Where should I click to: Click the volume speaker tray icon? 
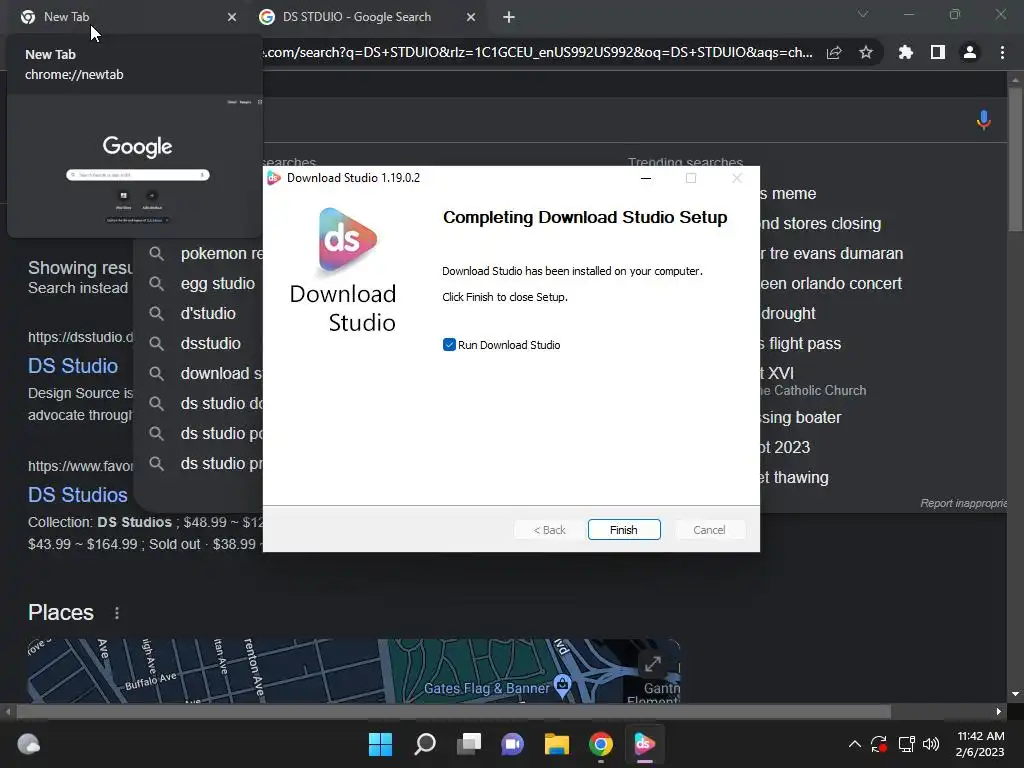[x=931, y=744]
